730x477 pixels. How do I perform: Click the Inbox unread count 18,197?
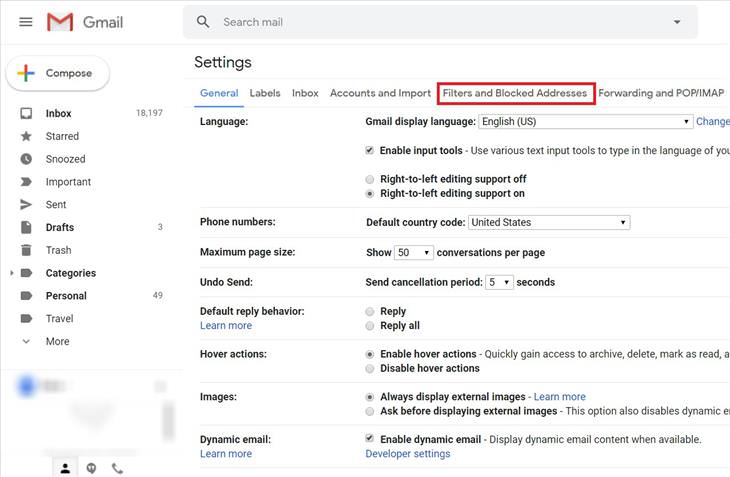(x=149, y=113)
